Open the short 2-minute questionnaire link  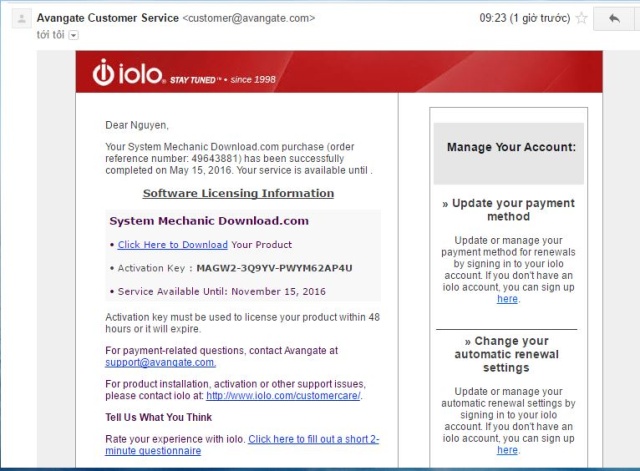pyautogui.click(x=242, y=445)
